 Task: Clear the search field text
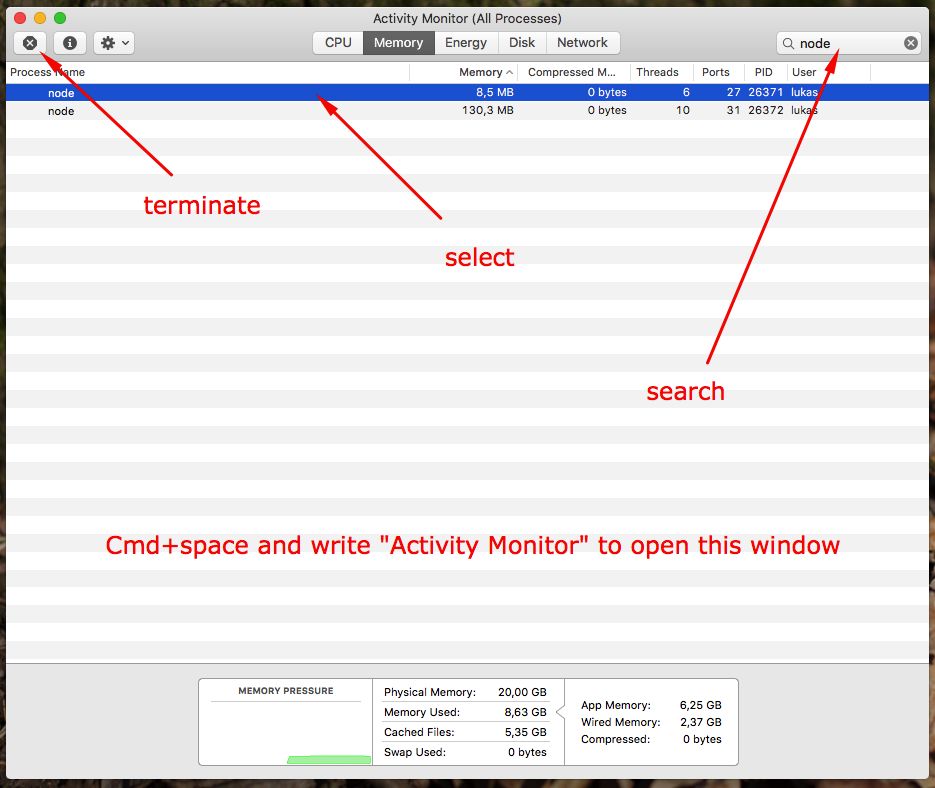[x=911, y=43]
